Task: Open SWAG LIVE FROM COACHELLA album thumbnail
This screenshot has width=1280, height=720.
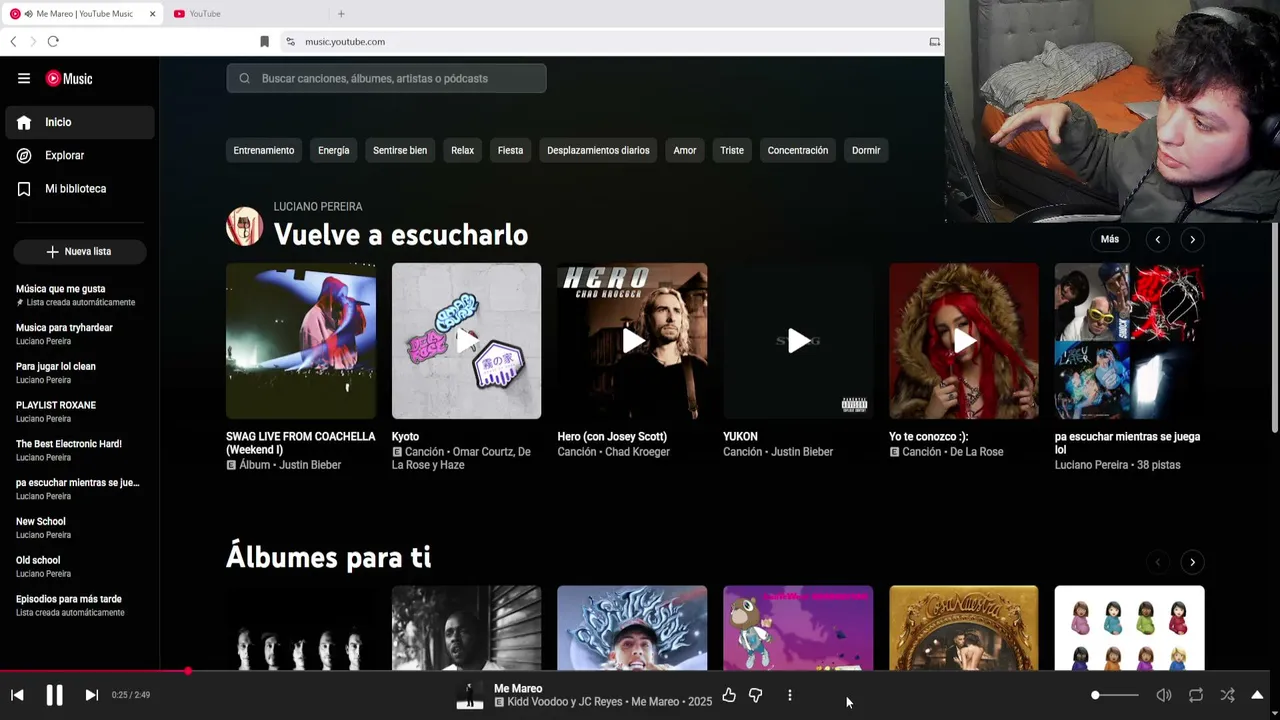Action: coord(301,341)
